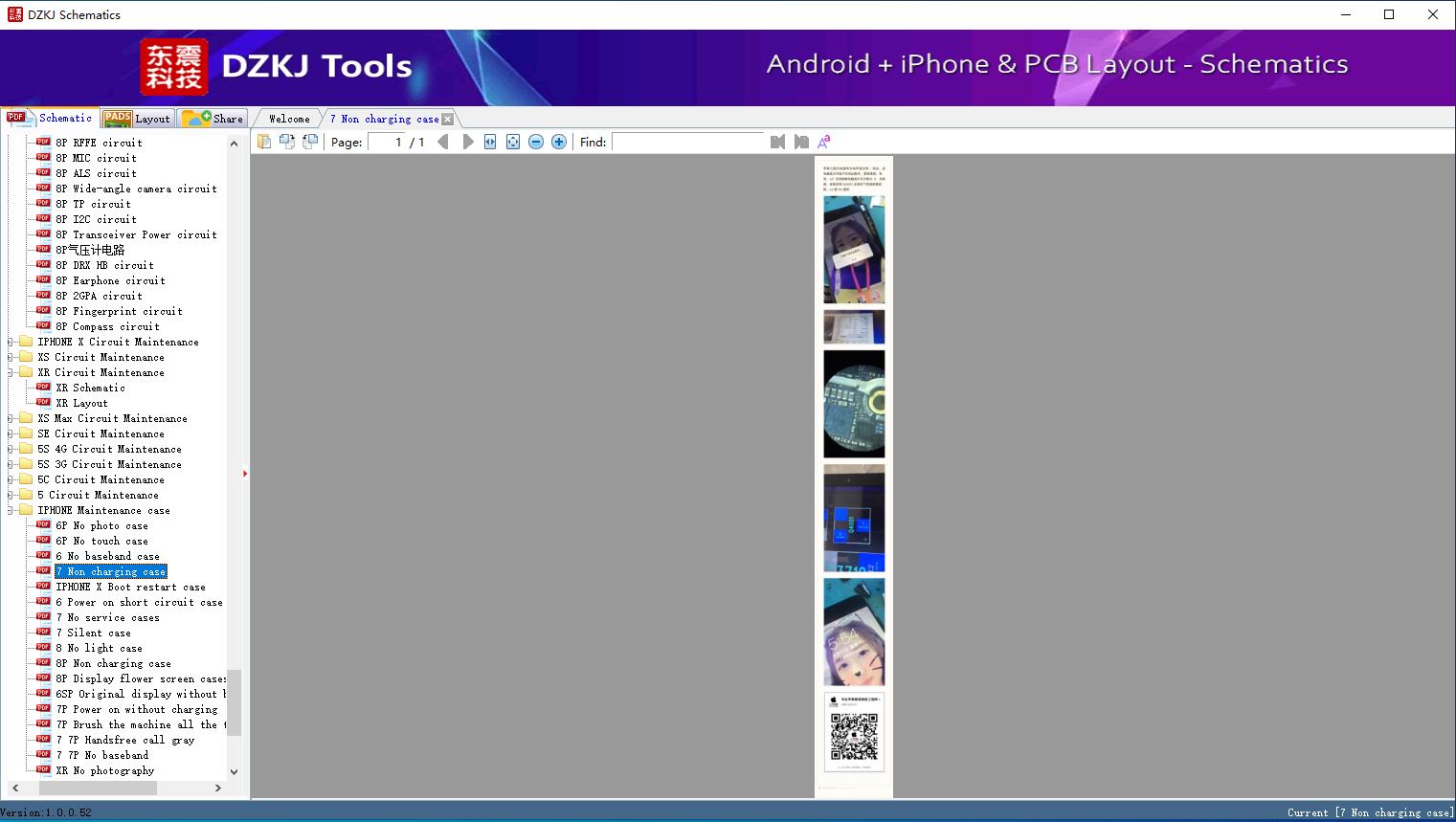
Task: Open '7P Power on without charging'
Action: pyautogui.click(x=137, y=709)
